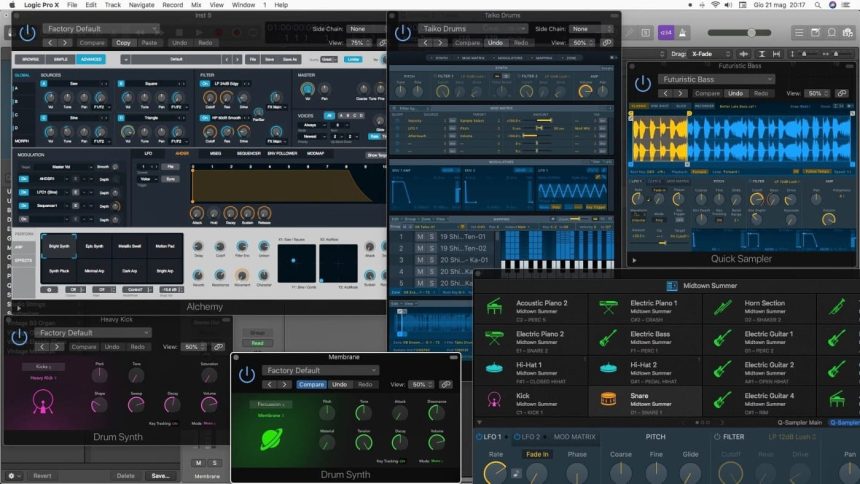
Task: Click the Kick drum icon in Midtown Summer
Action: (493, 400)
